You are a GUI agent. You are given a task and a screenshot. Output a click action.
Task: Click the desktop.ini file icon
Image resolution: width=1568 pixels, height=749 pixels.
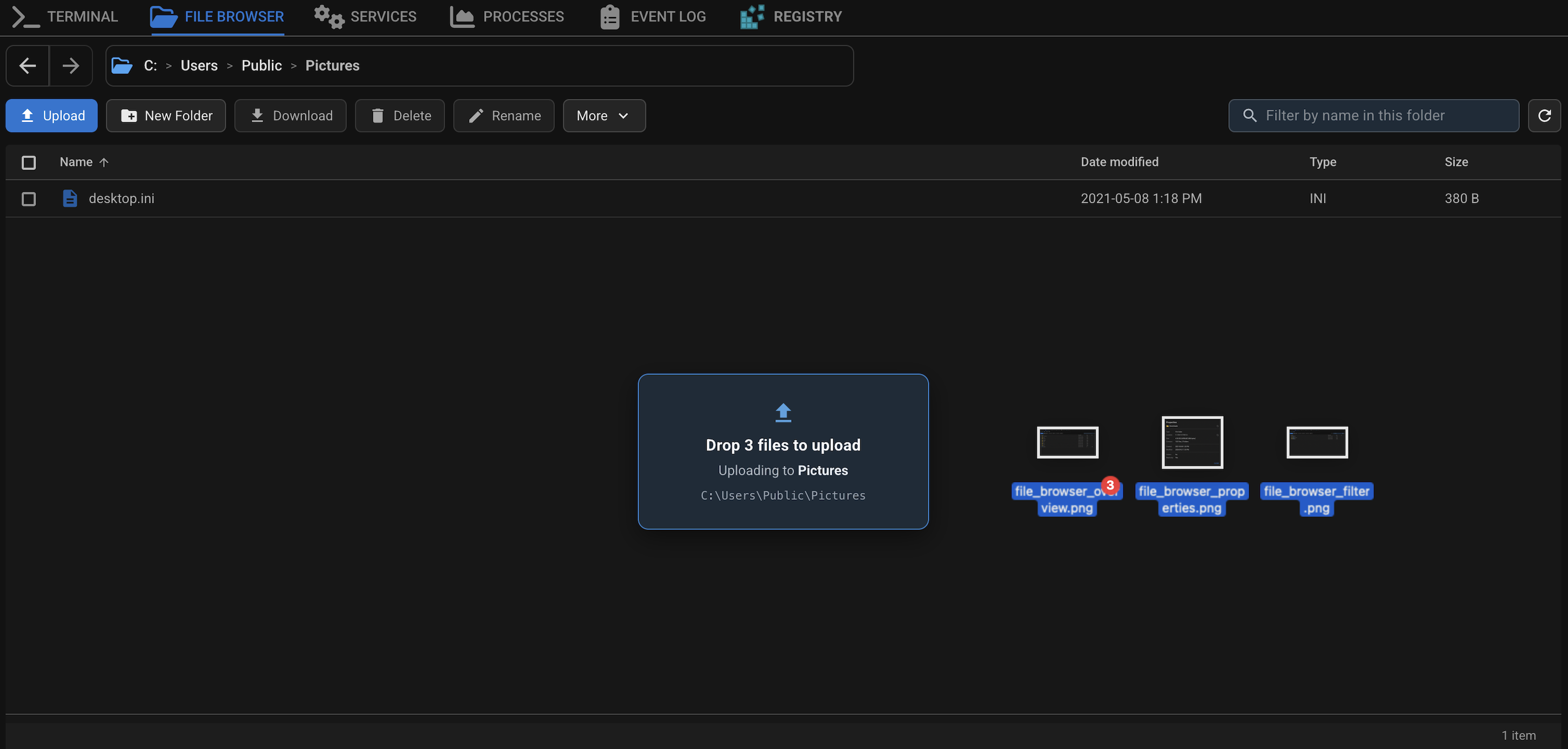coord(70,198)
